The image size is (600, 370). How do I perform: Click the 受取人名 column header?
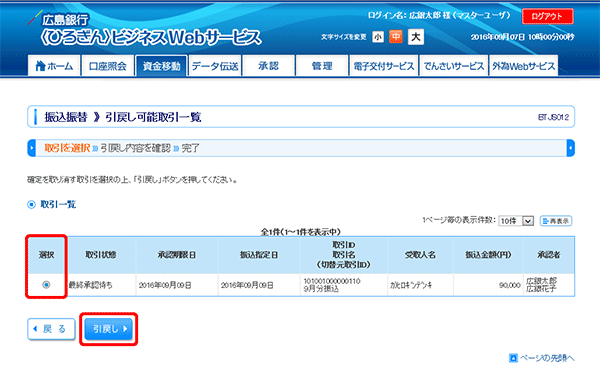(420, 254)
